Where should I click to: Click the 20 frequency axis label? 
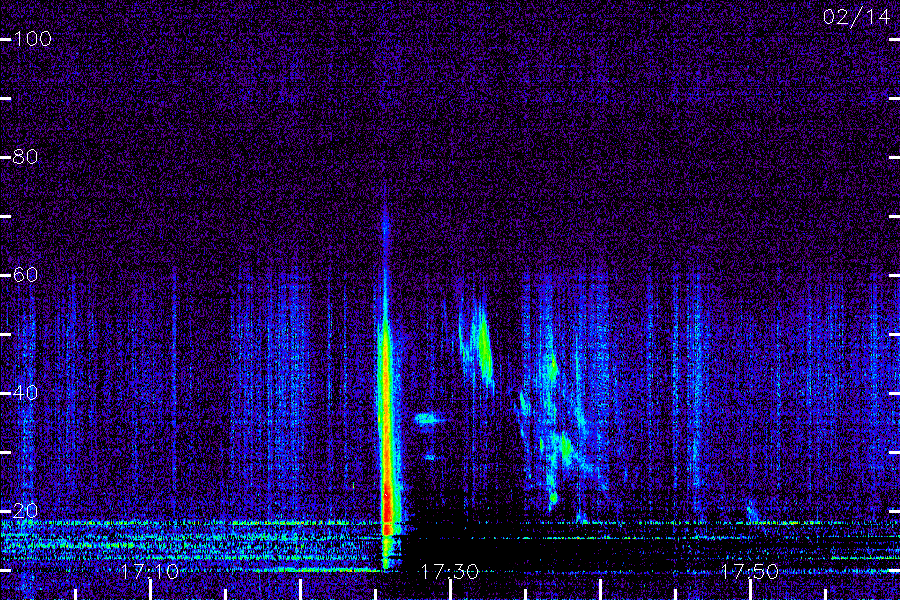tap(25, 510)
